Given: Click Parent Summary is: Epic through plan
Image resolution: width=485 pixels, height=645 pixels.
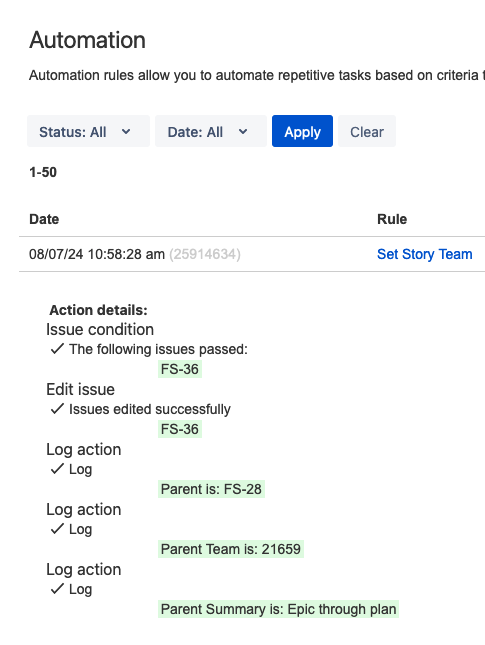Looking at the screenshot, I should click(x=278, y=609).
